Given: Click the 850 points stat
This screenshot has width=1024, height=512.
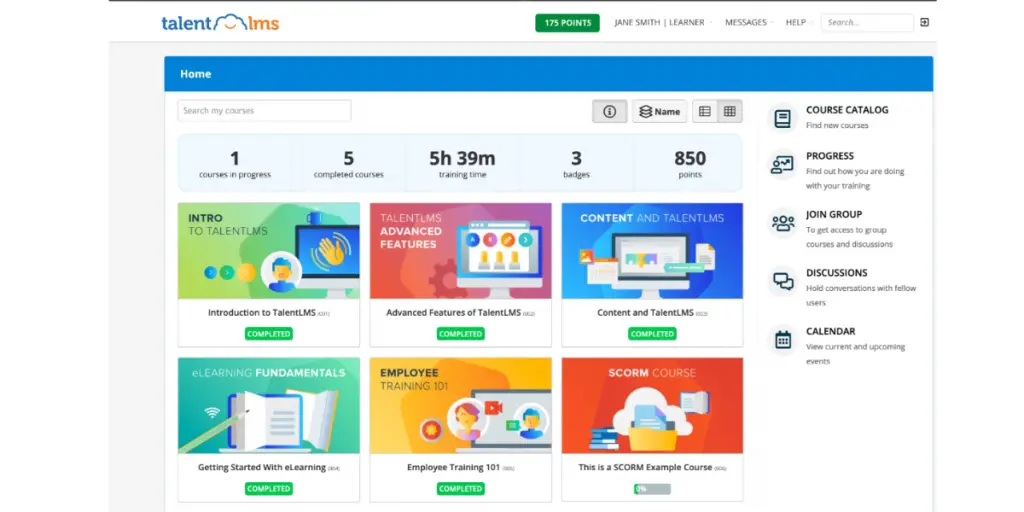Looking at the screenshot, I should point(690,164).
